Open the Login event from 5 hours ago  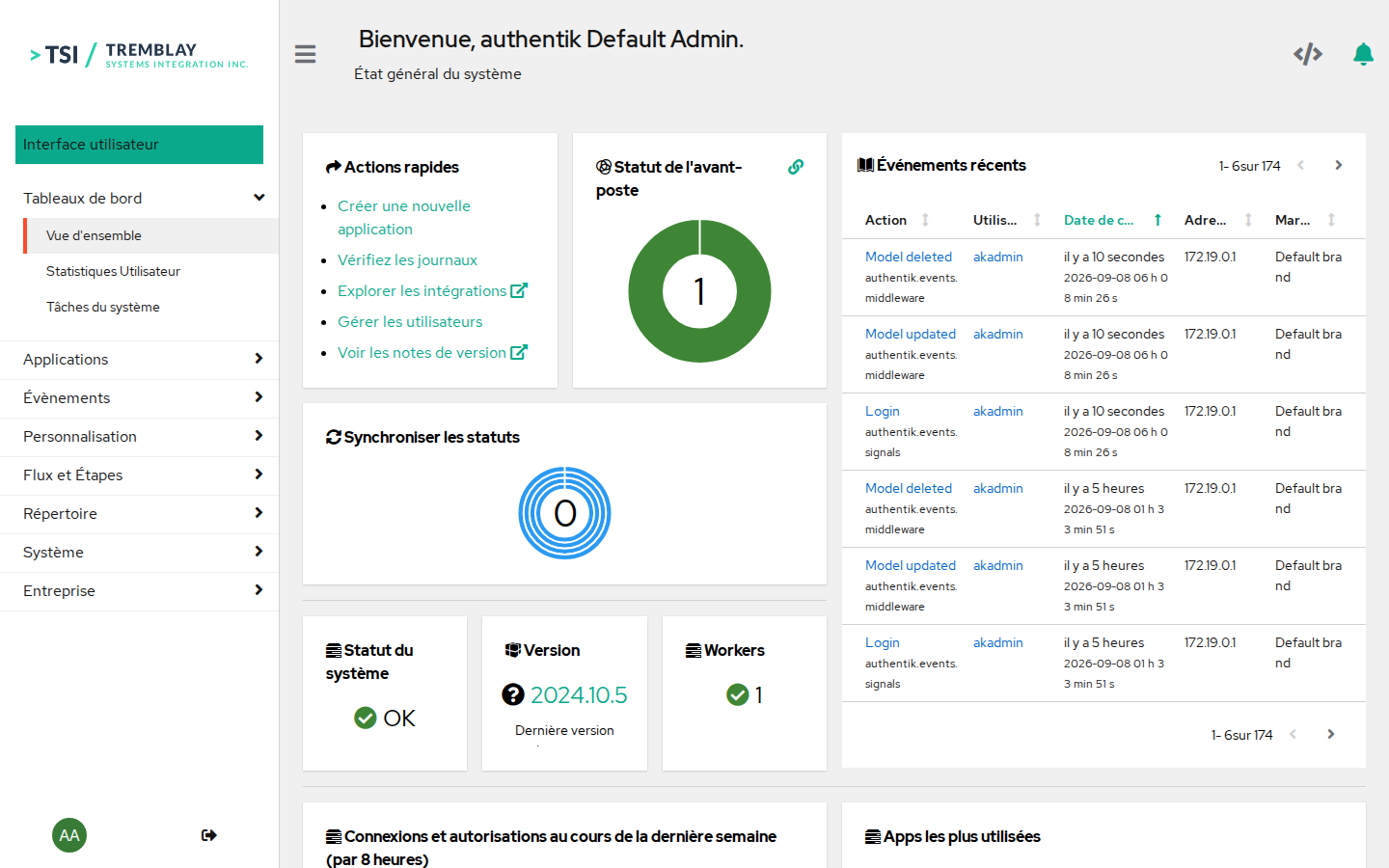point(883,642)
